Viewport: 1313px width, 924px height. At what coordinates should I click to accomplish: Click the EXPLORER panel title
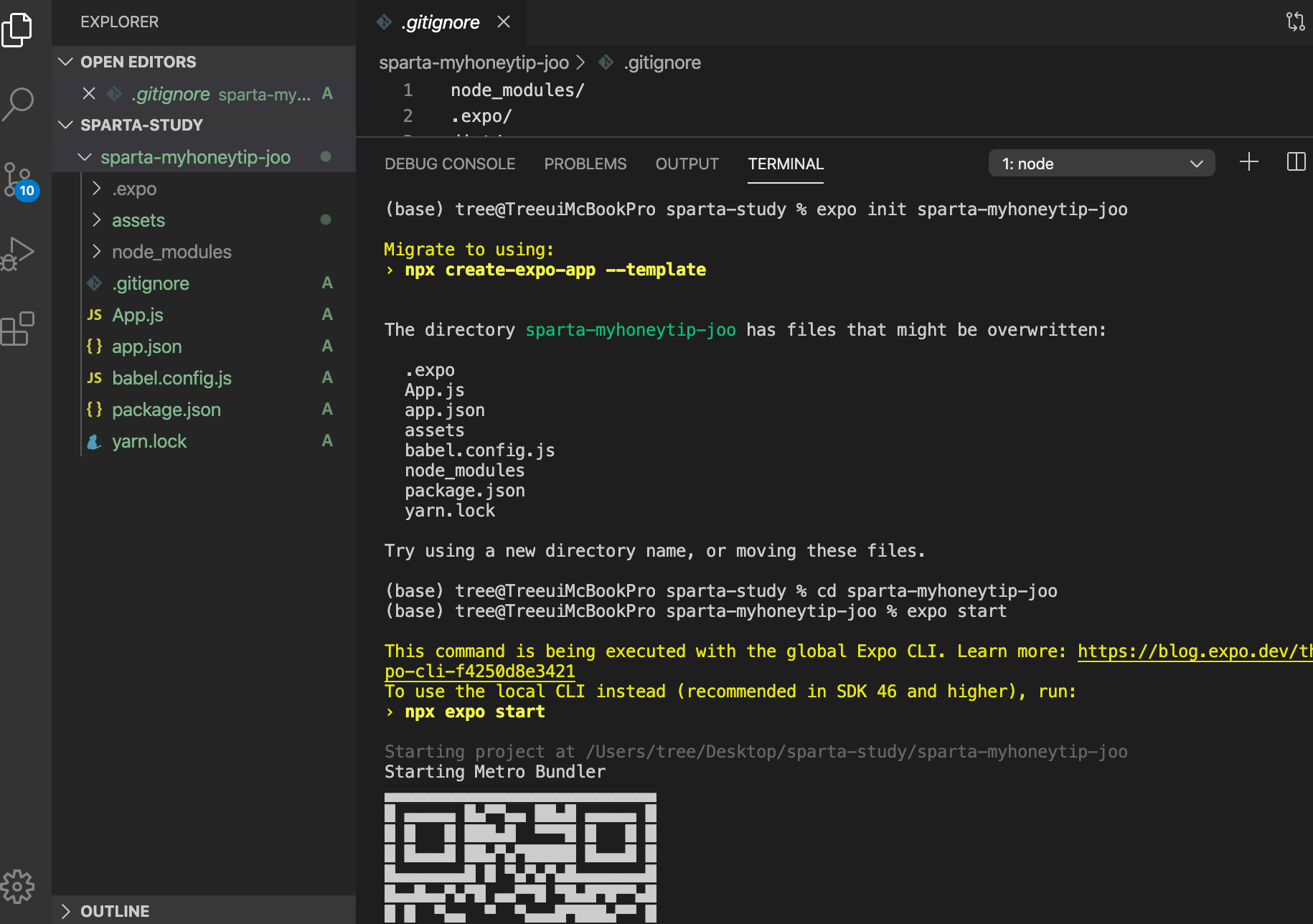pos(119,22)
